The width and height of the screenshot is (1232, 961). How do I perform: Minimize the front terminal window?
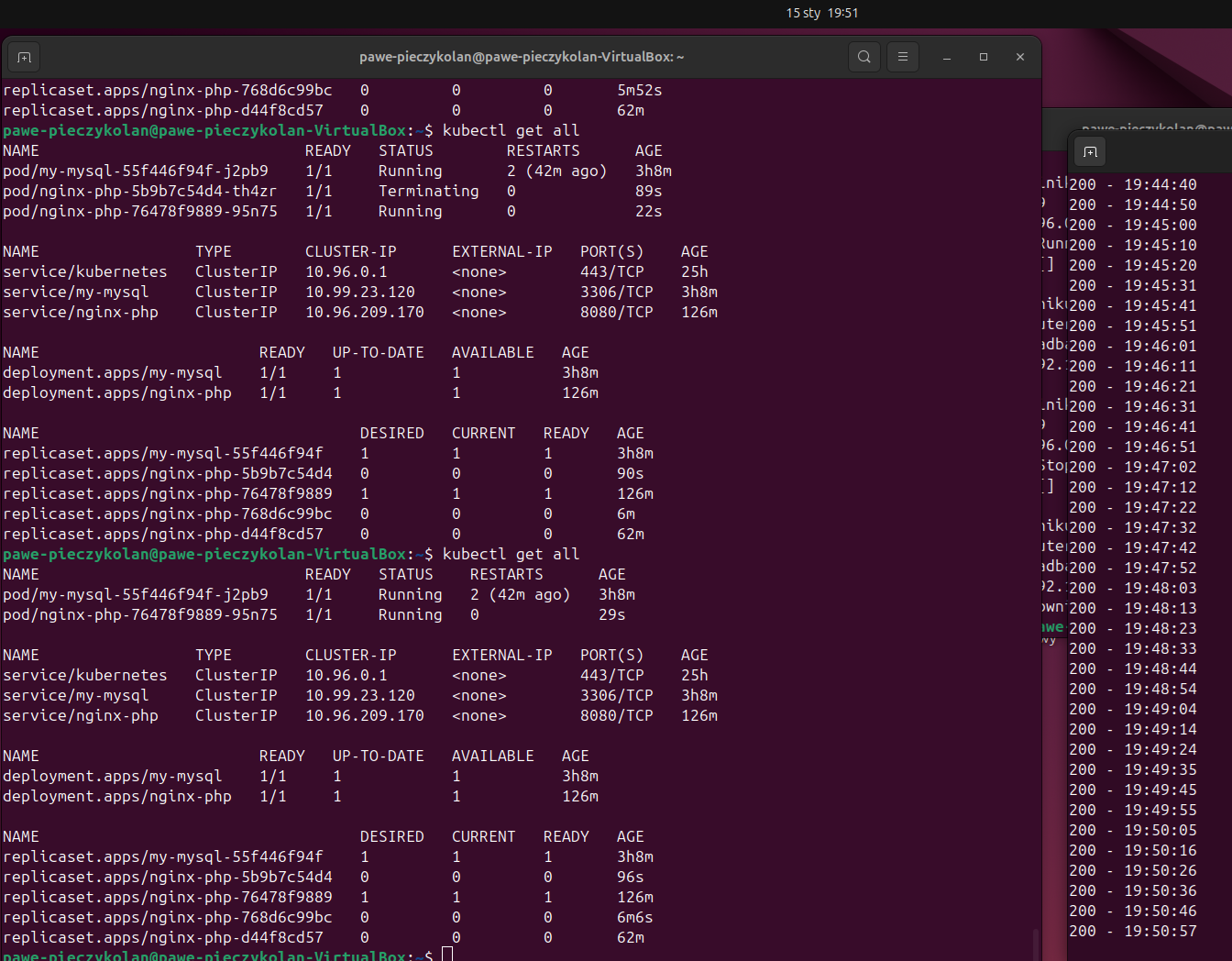click(947, 57)
